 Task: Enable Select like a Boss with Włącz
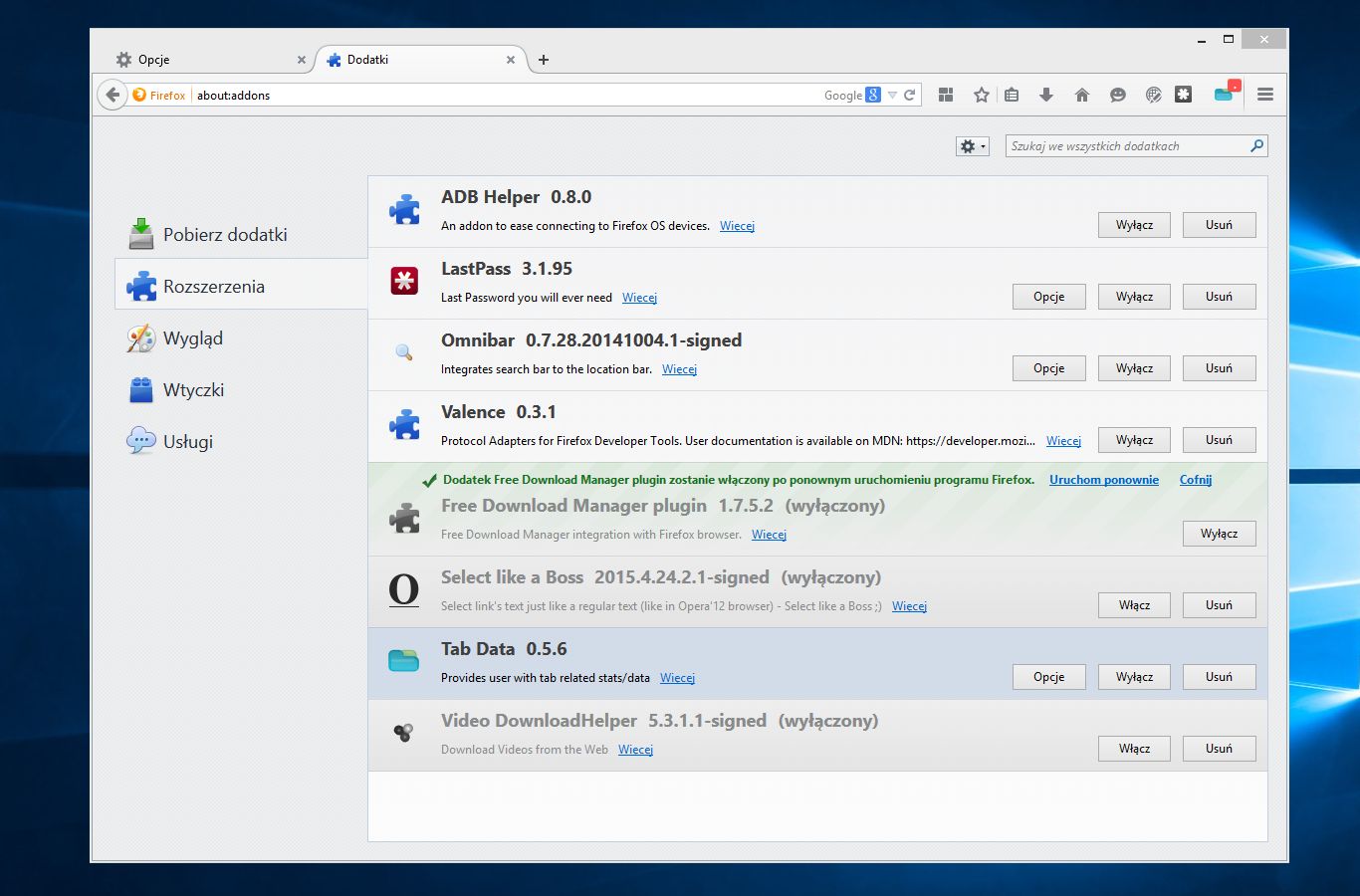pos(1134,605)
